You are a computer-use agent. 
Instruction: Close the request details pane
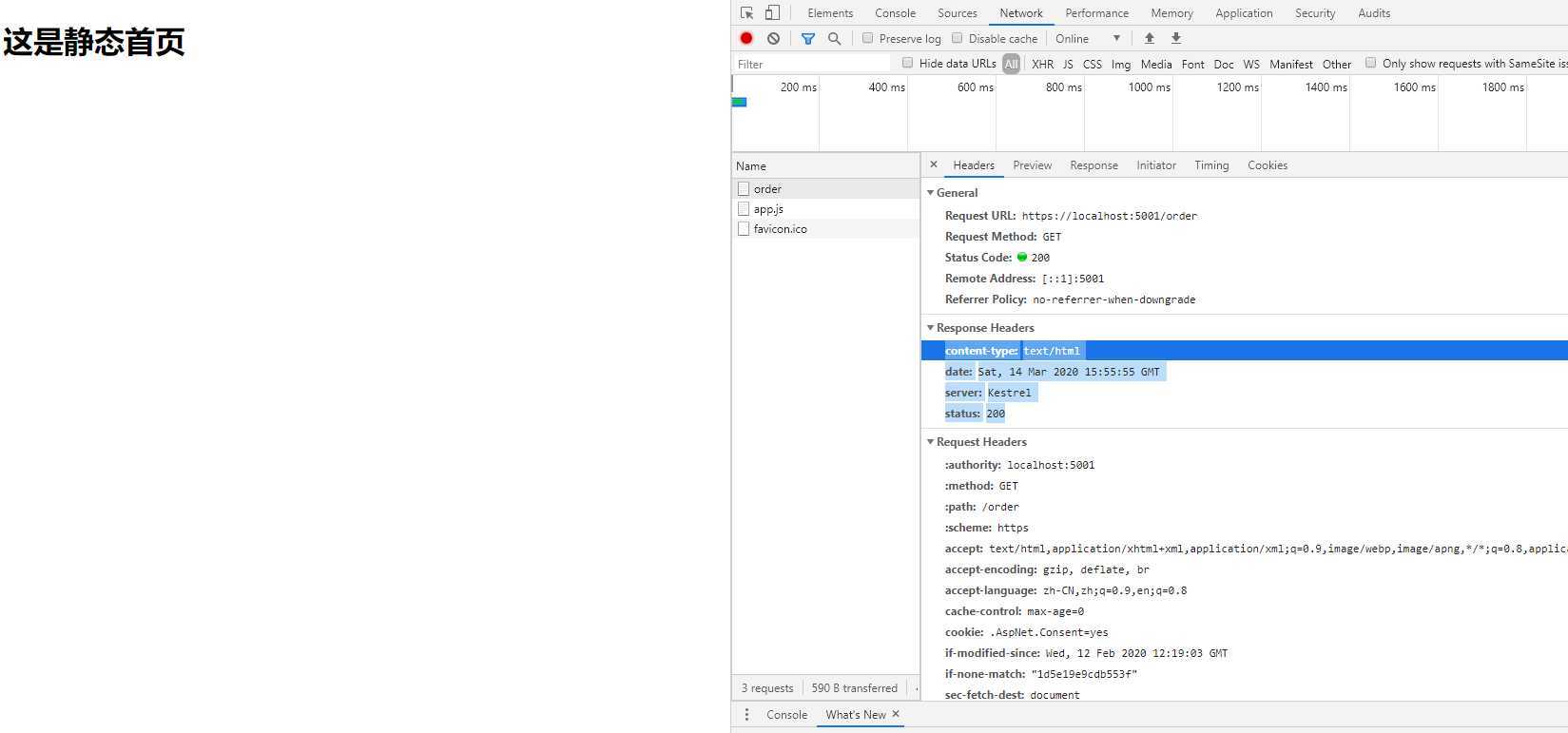(933, 164)
